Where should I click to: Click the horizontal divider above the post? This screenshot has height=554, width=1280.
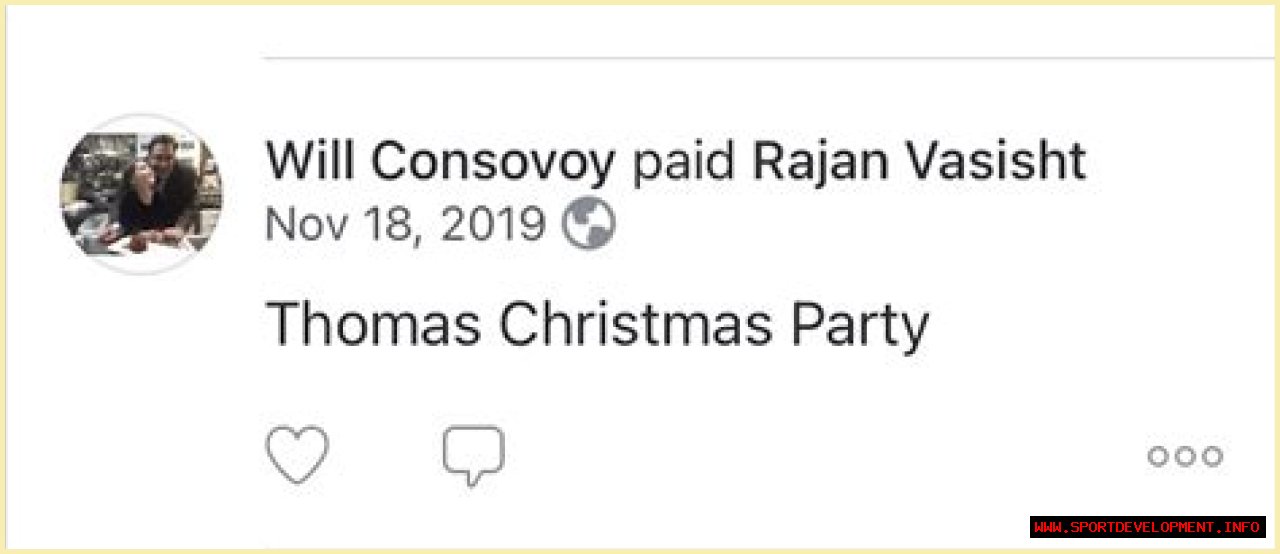(760, 58)
